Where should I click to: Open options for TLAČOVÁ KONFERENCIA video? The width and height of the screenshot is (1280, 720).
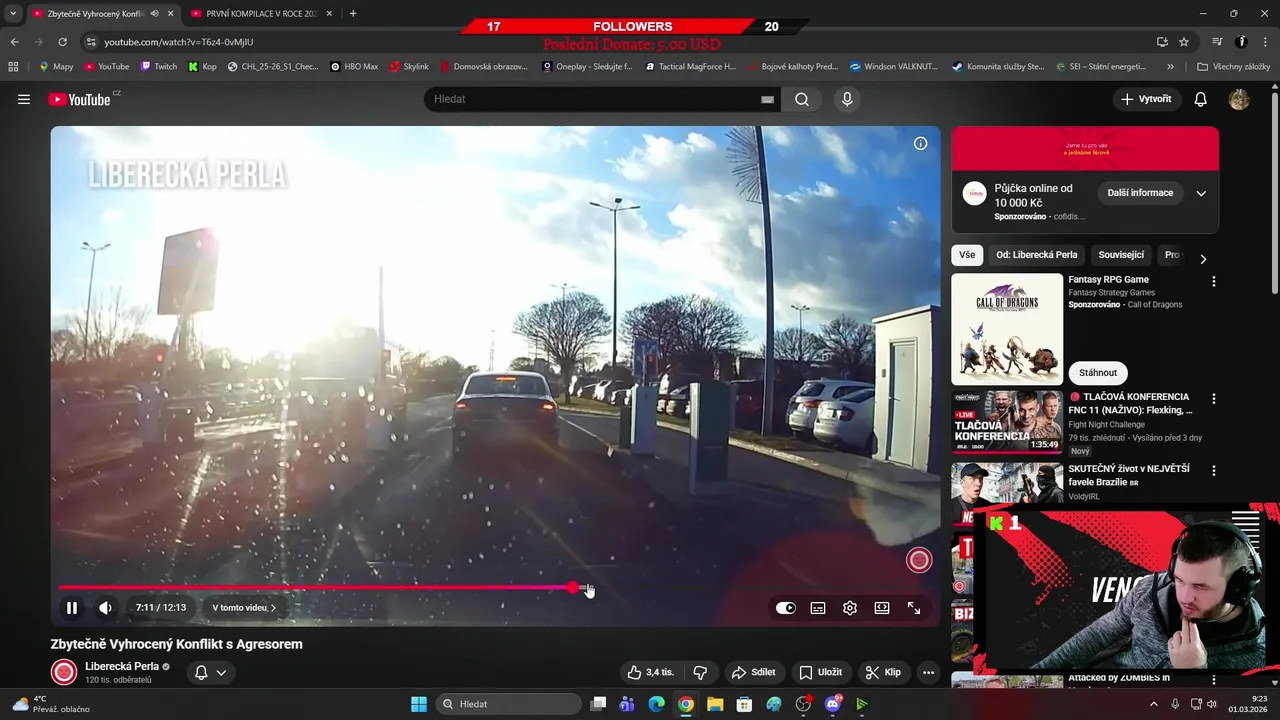[x=1214, y=399]
